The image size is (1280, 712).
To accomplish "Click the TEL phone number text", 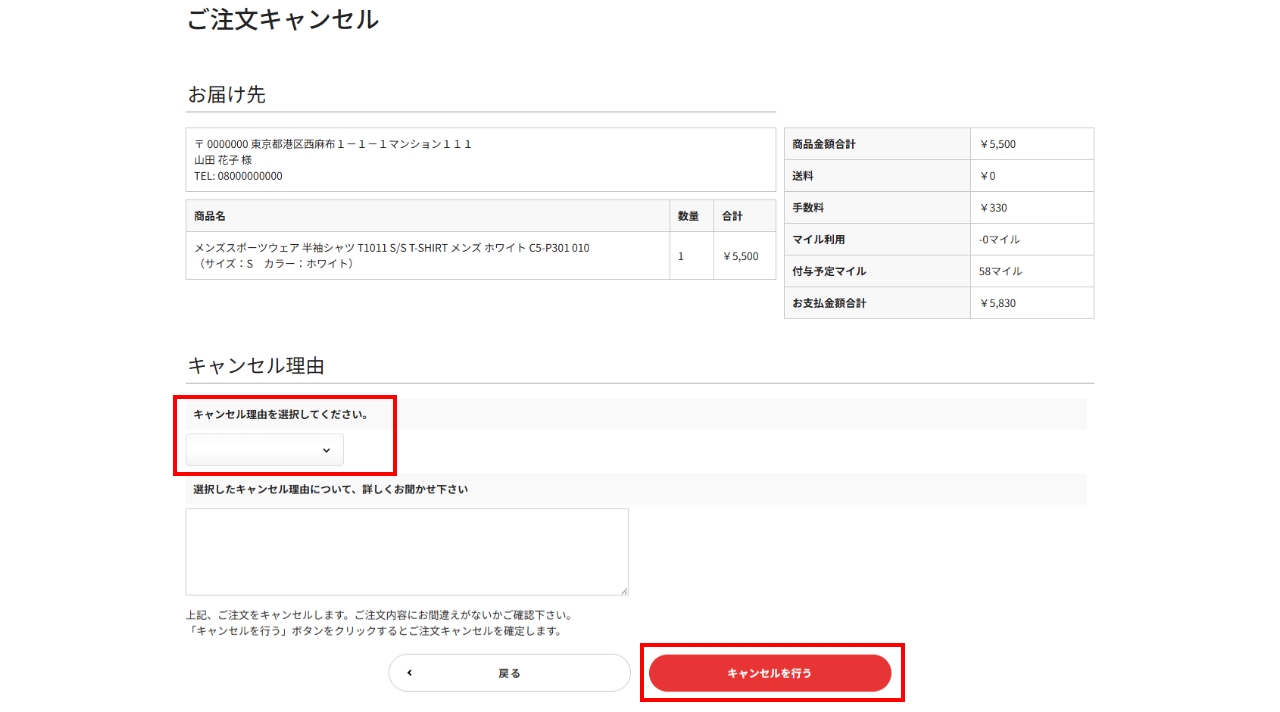I will click(238, 176).
